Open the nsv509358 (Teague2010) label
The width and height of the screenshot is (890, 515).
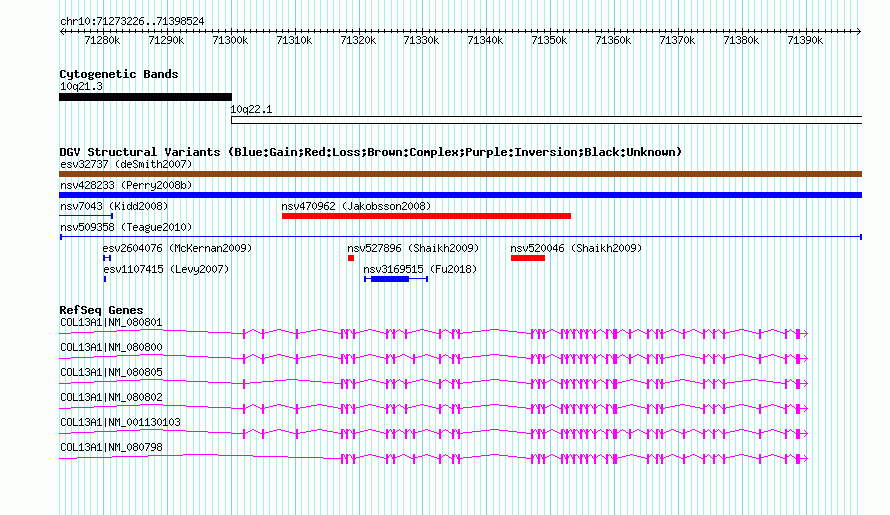[126, 228]
